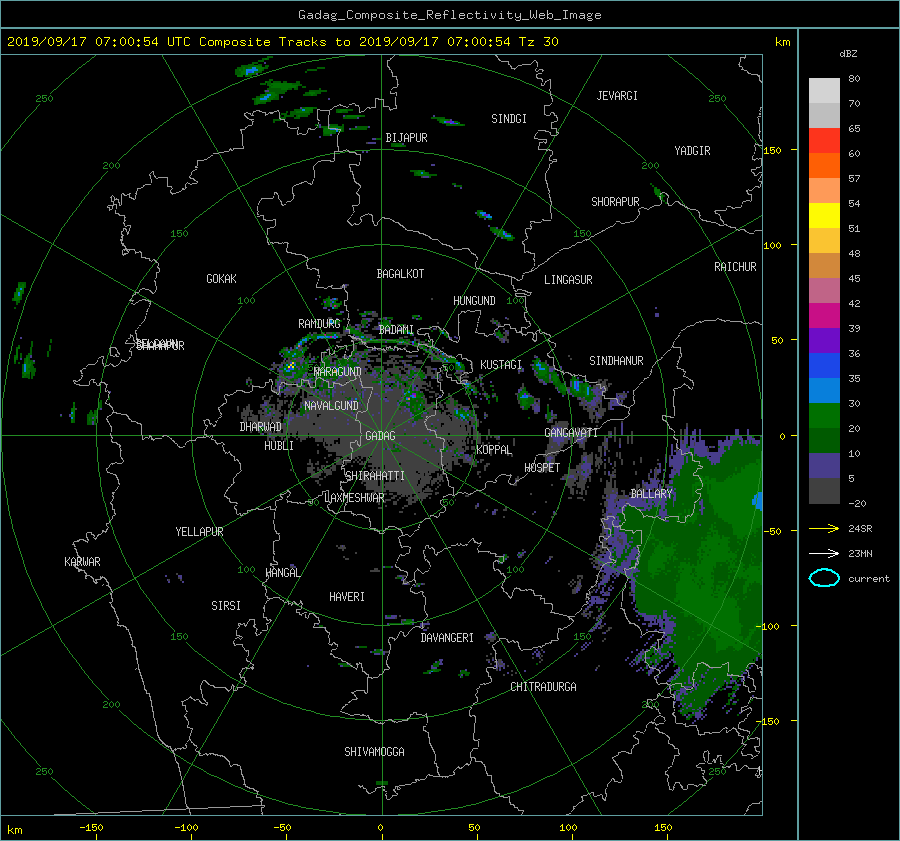Image resolution: width=900 pixels, height=841 pixels.
Task: Select the LINGASUR label
Action: point(568,280)
